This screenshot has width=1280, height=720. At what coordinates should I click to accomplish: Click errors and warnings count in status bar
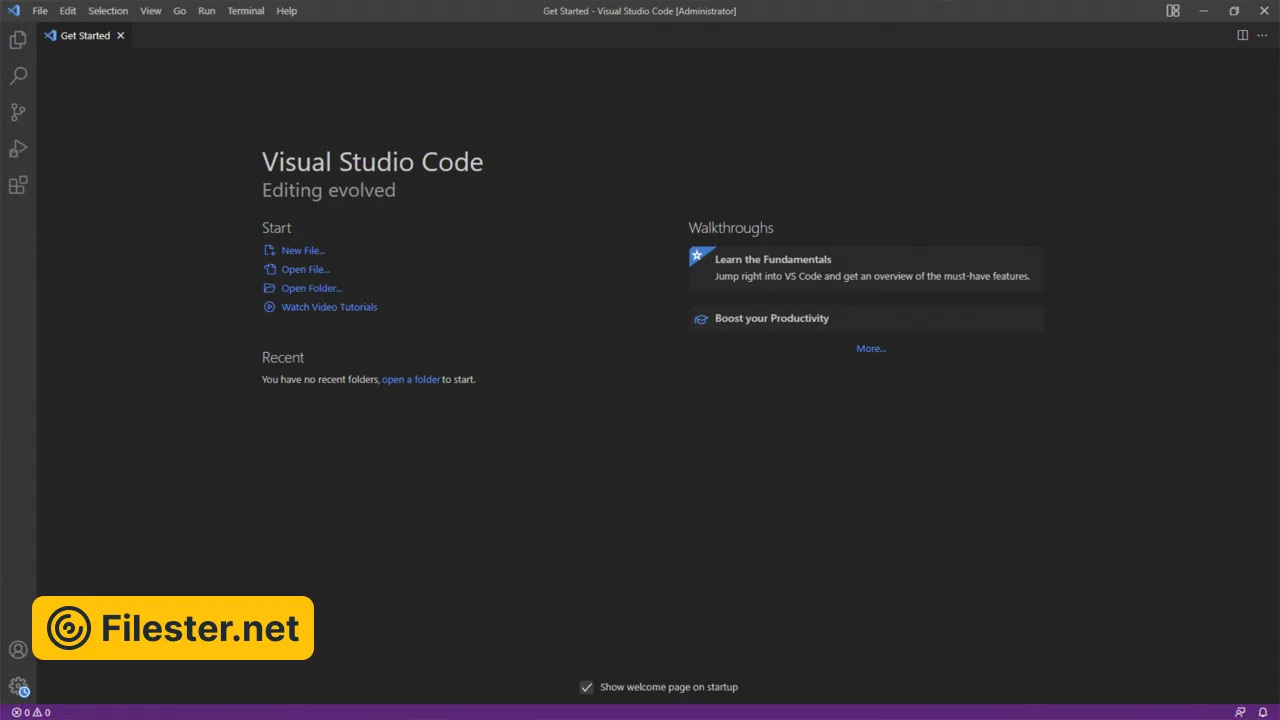tap(30, 712)
